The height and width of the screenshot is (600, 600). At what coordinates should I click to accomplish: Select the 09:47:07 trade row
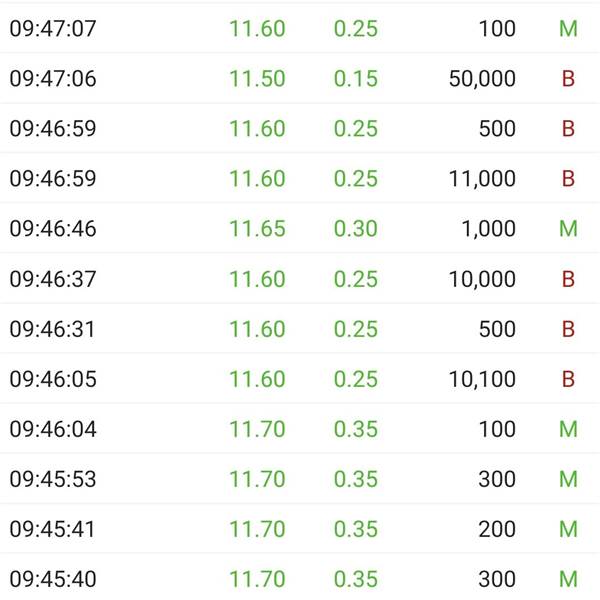click(x=300, y=28)
